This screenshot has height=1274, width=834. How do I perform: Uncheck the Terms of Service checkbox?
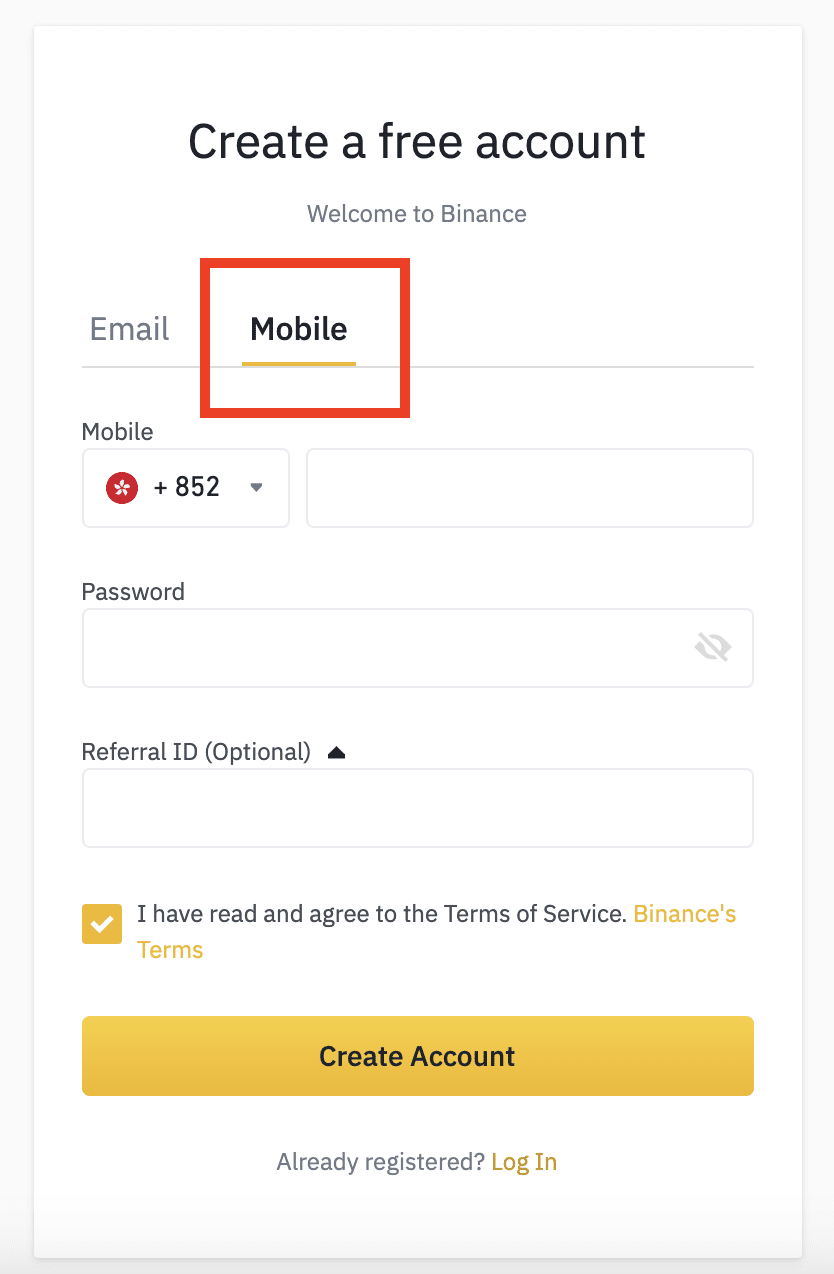pyautogui.click(x=102, y=924)
